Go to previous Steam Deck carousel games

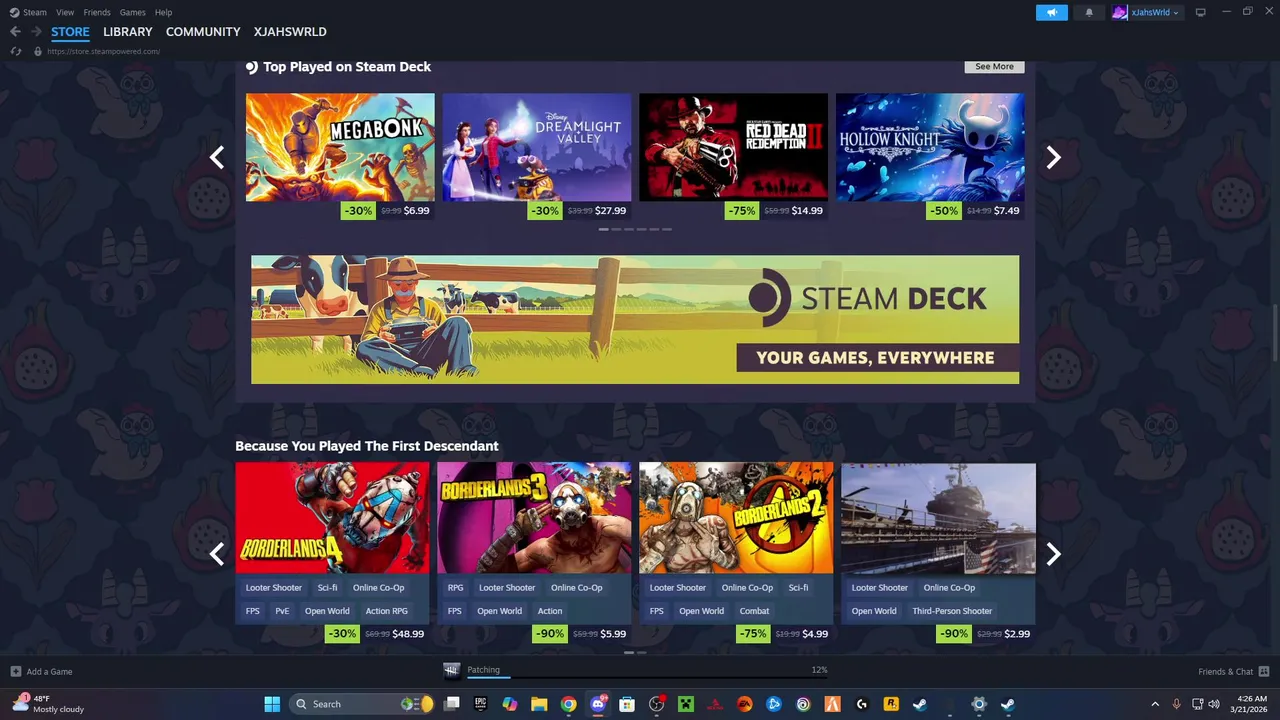(217, 157)
